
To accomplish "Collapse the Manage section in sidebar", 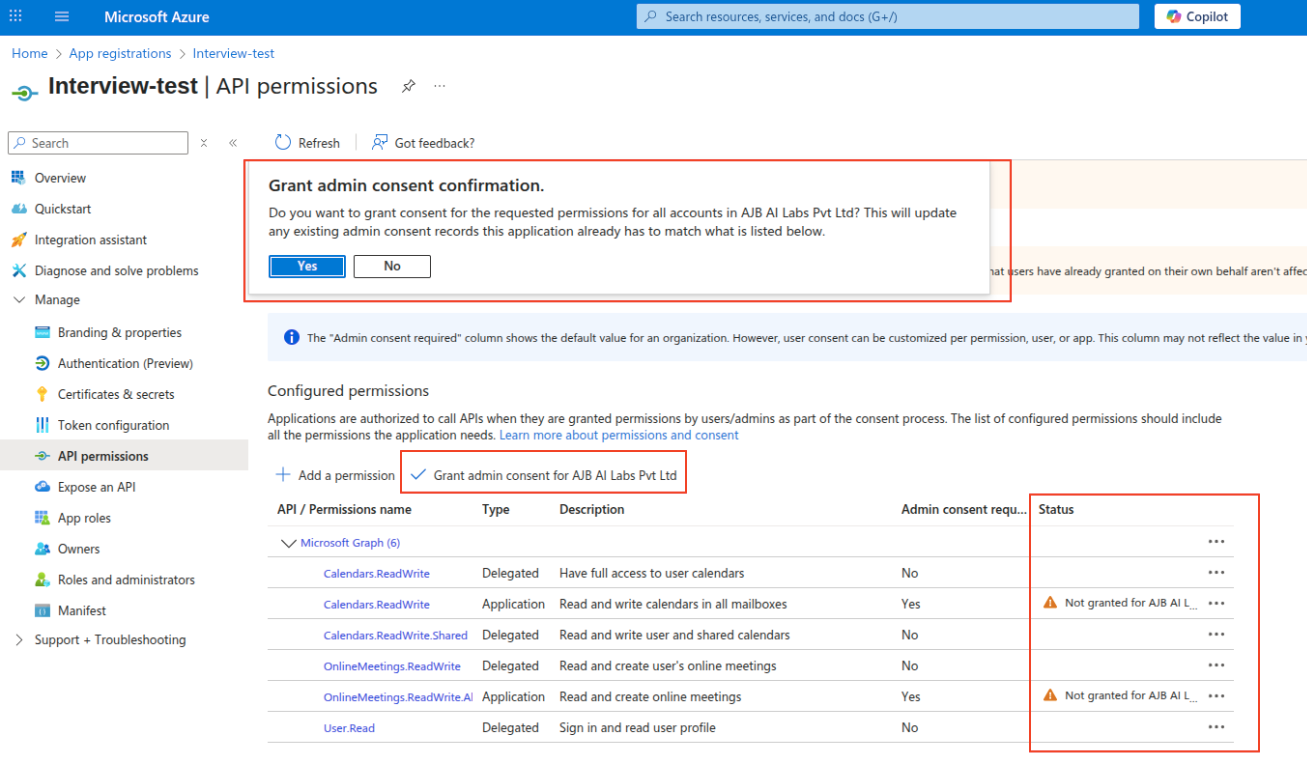I will pyautogui.click(x=19, y=300).
